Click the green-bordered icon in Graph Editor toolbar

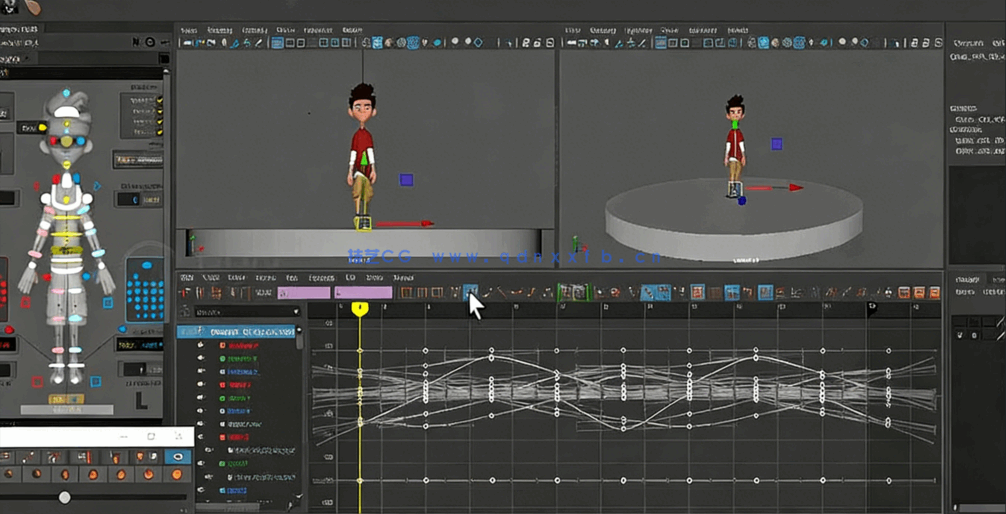(x=565, y=292)
